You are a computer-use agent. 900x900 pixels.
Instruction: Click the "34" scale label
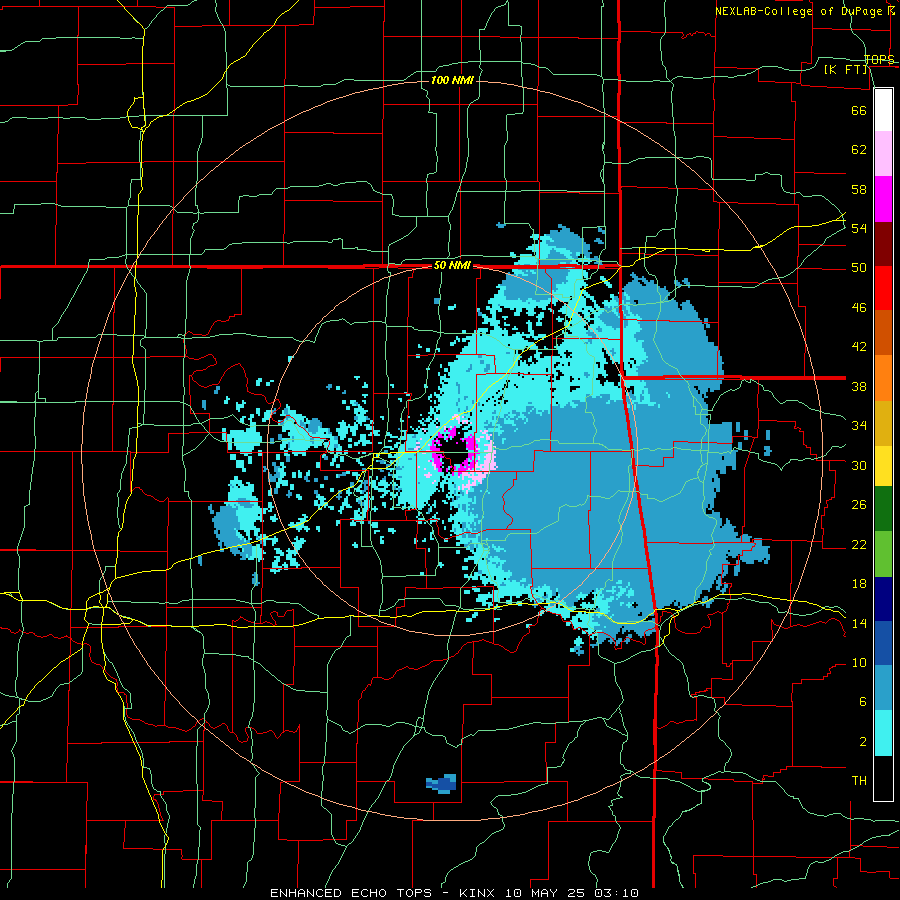coord(859,426)
